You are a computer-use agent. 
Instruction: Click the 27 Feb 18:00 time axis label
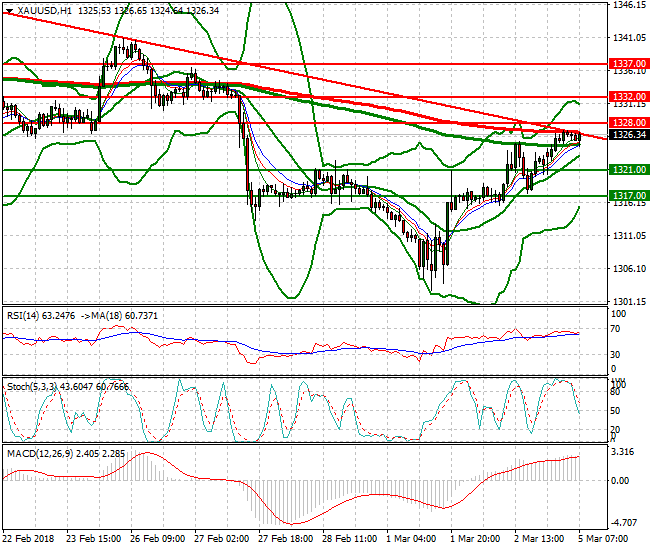pos(285,539)
